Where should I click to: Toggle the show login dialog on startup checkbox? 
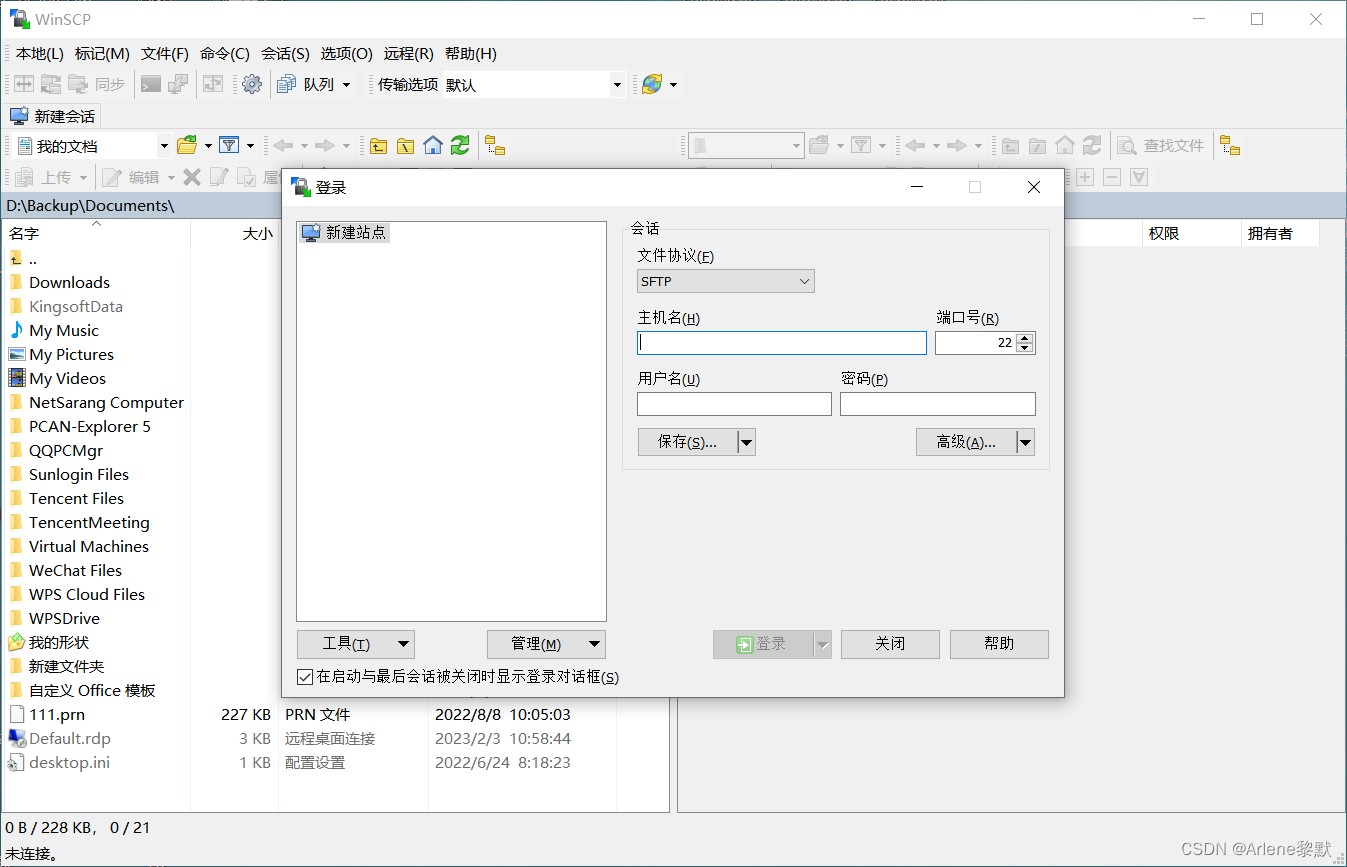[305, 677]
